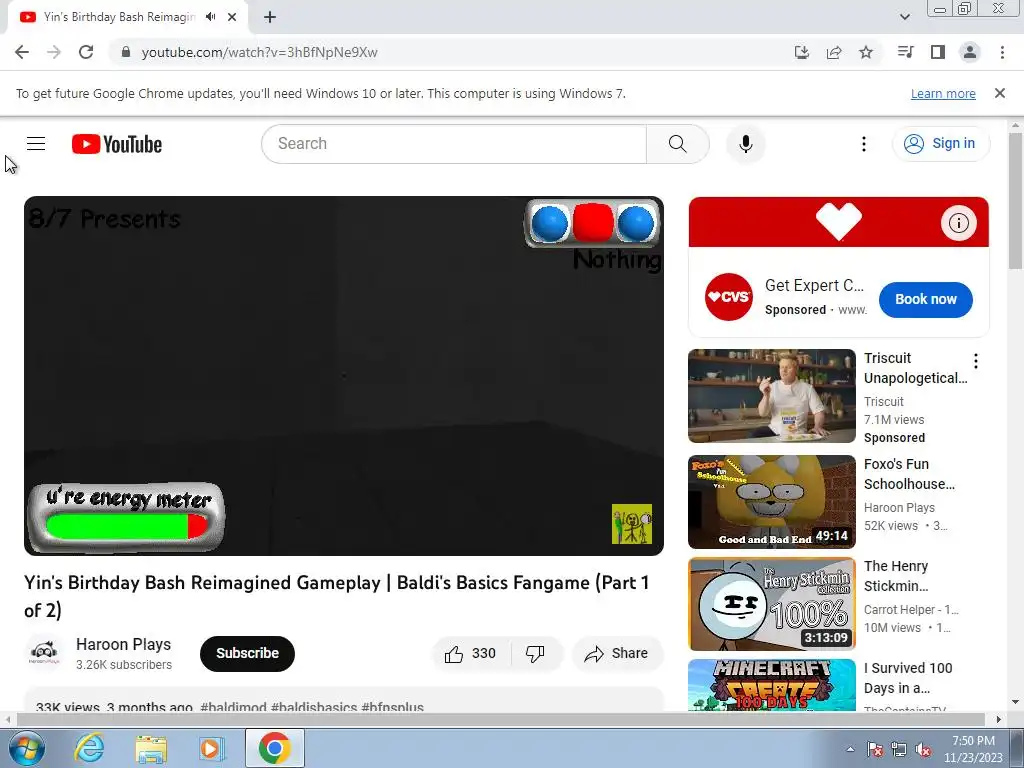Viewport: 1024px width, 768px height.
Task: Click the #baldimod hashtag
Action: point(233,707)
